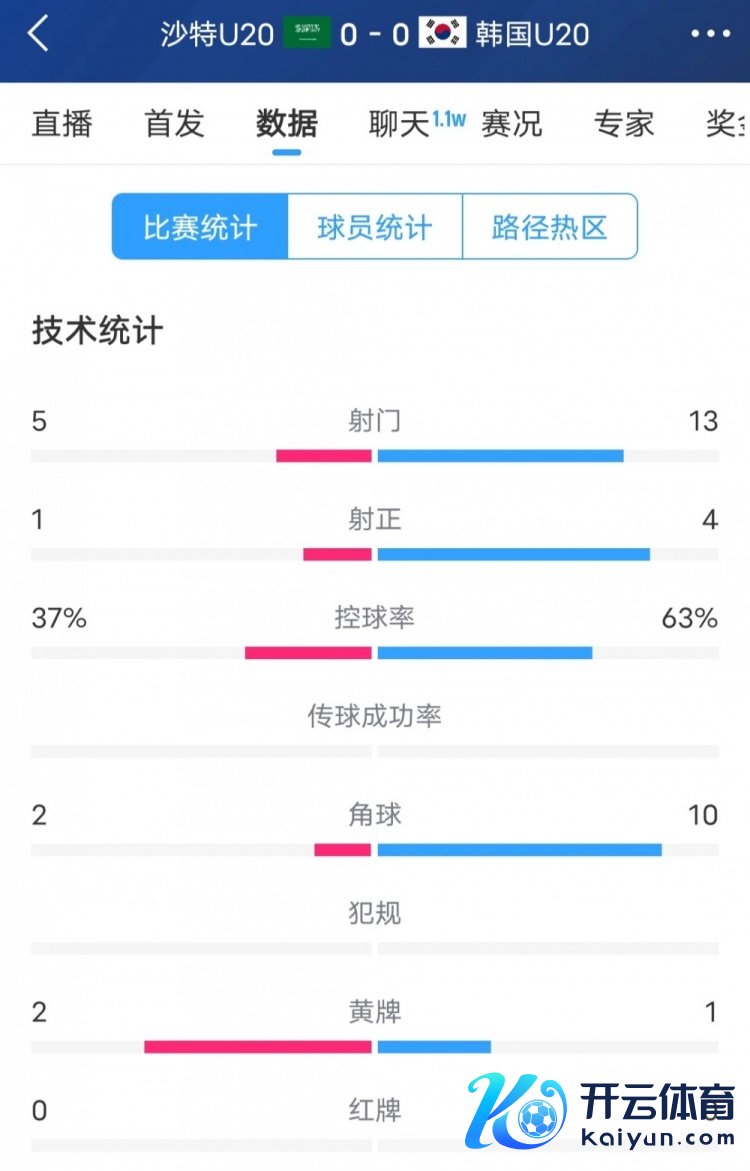Open the 首发 lineup tab
The height and width of the screenshot is (1171, 750).
click(x=174, y=124)
